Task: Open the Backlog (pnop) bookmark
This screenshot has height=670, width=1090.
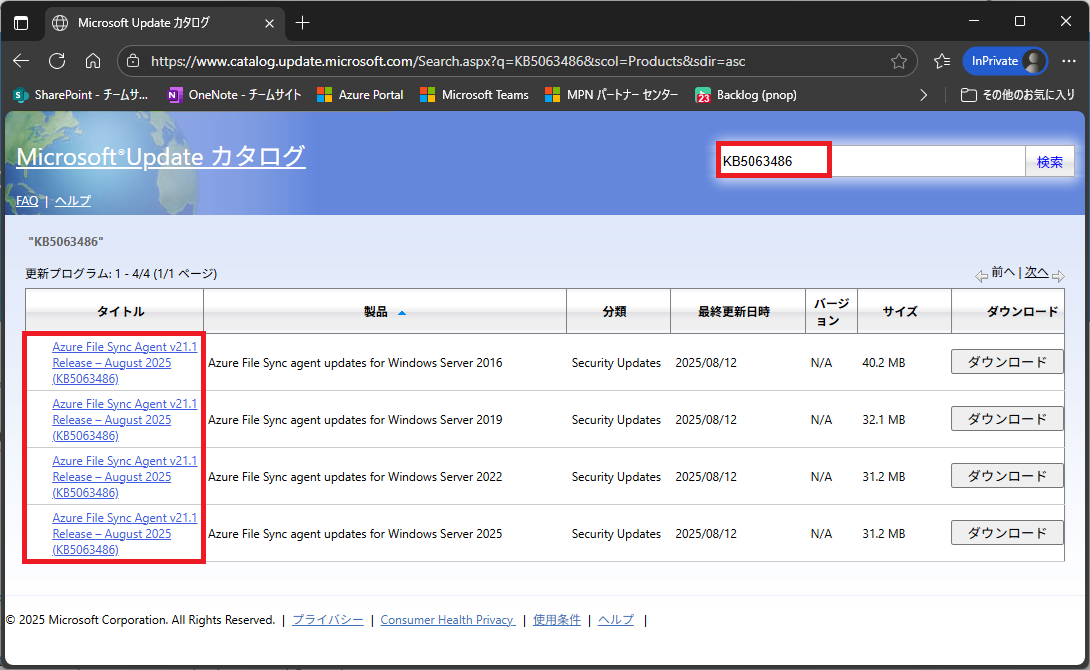Action: (x=746, y=95)
